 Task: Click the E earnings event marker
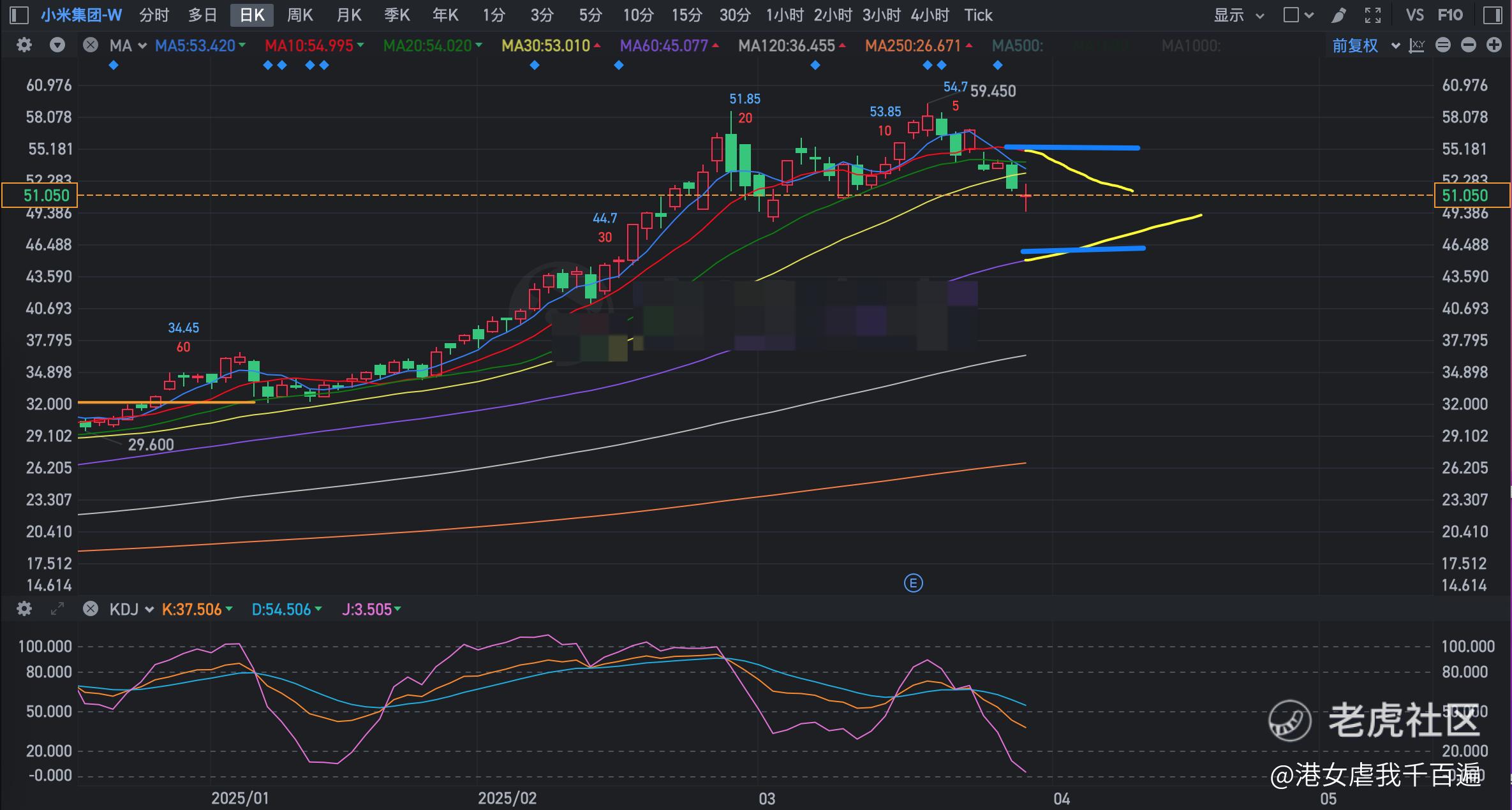pos(914,583)
